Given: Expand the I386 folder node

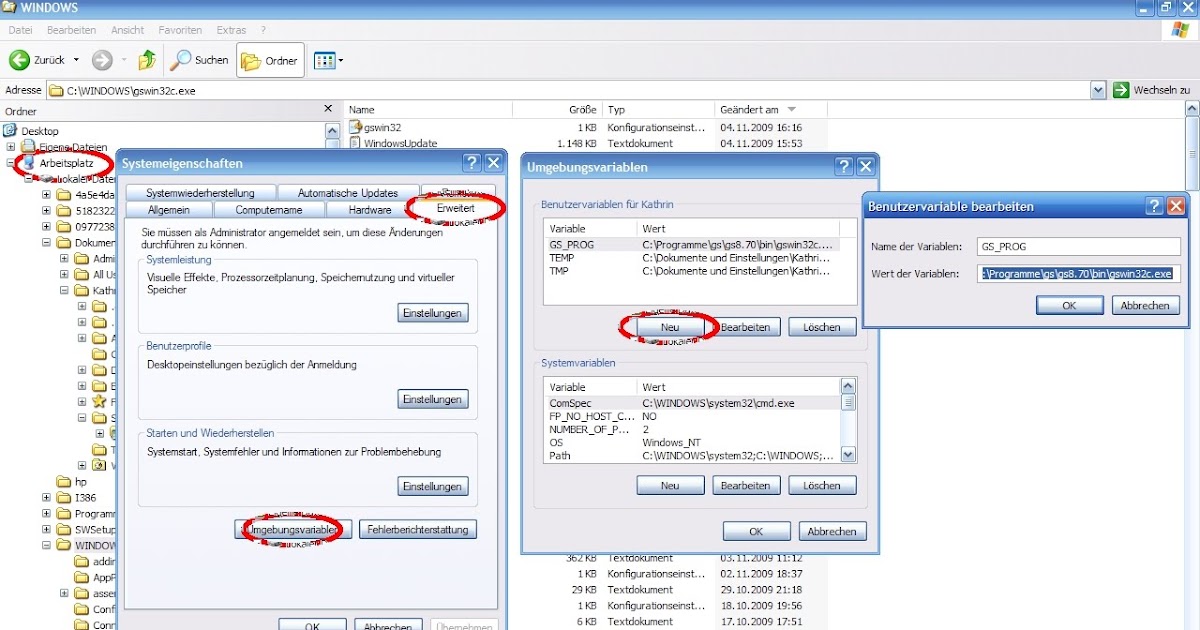Looking at the screenshot, I should [x=46, y=497].
